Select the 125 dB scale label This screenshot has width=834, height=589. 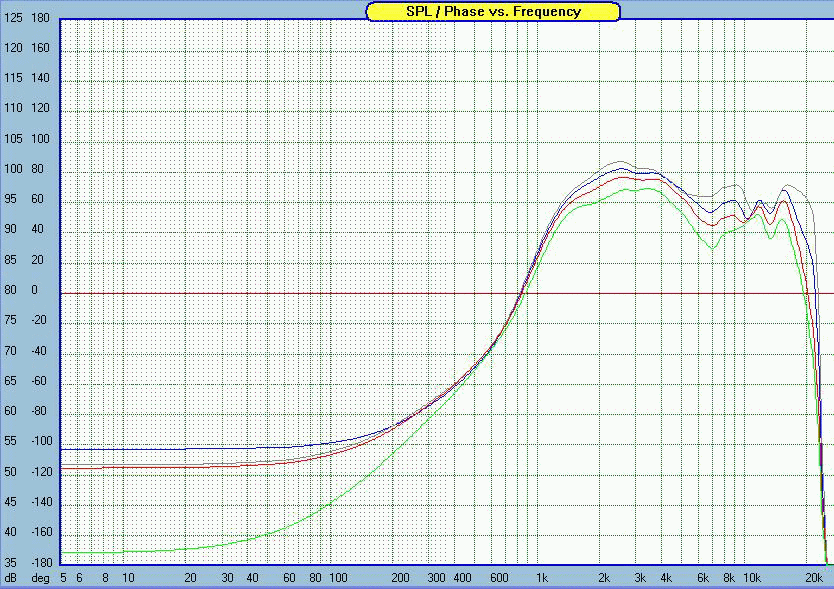point(13,18)
